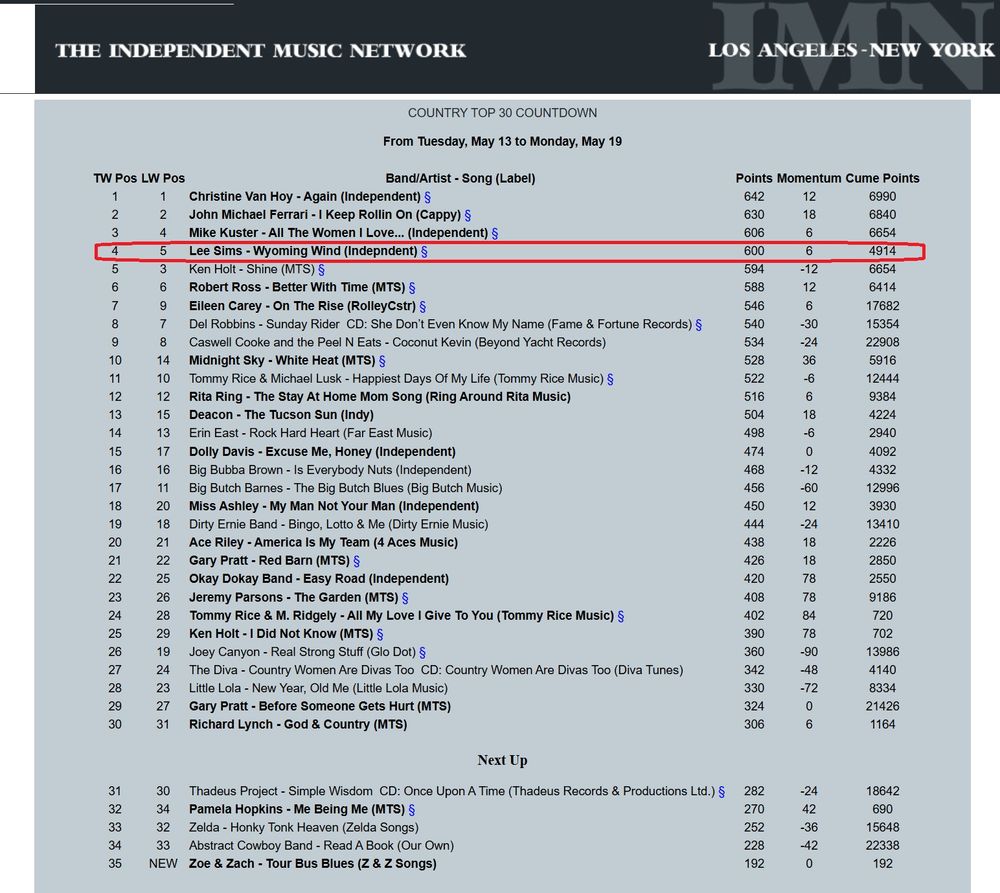
Task: Click the Points column header
Action: coord(754,178)
